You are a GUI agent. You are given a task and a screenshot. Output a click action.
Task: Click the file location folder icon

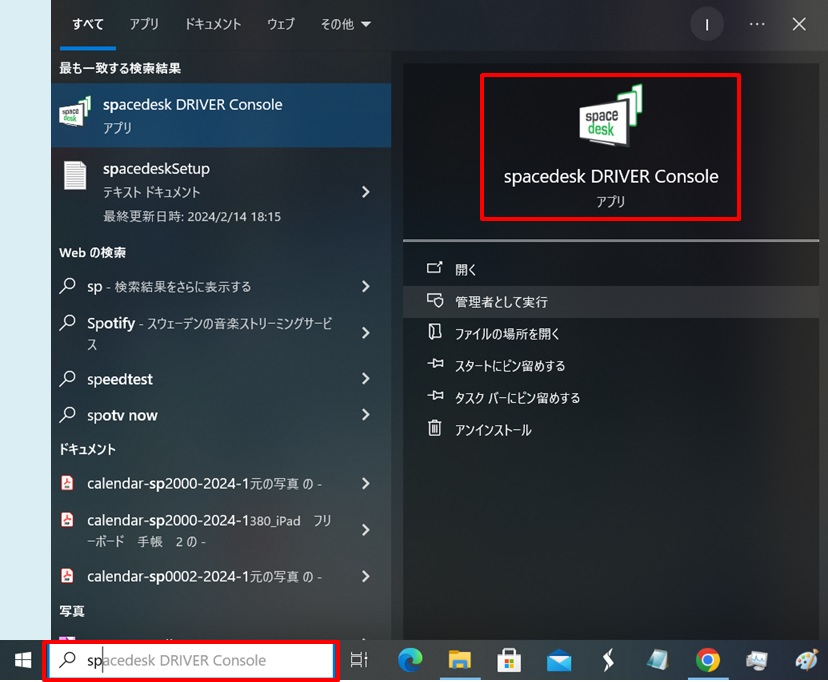(x=435, y=332)
